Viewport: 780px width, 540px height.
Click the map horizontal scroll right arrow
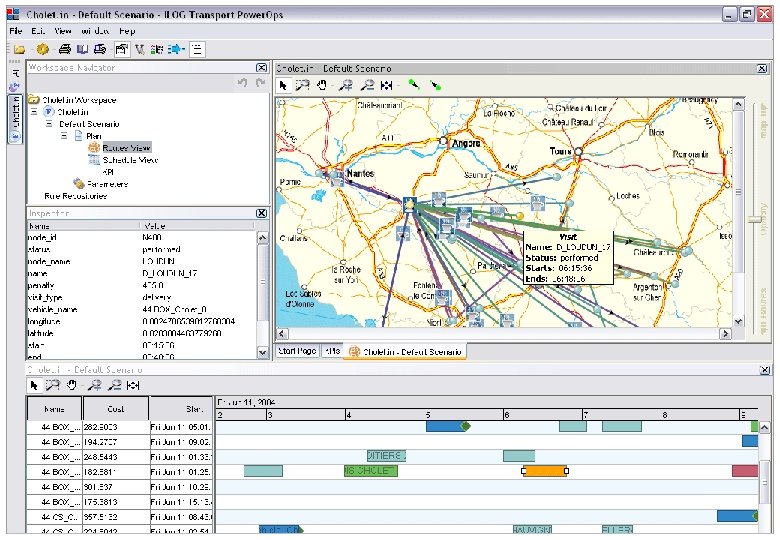726,334
